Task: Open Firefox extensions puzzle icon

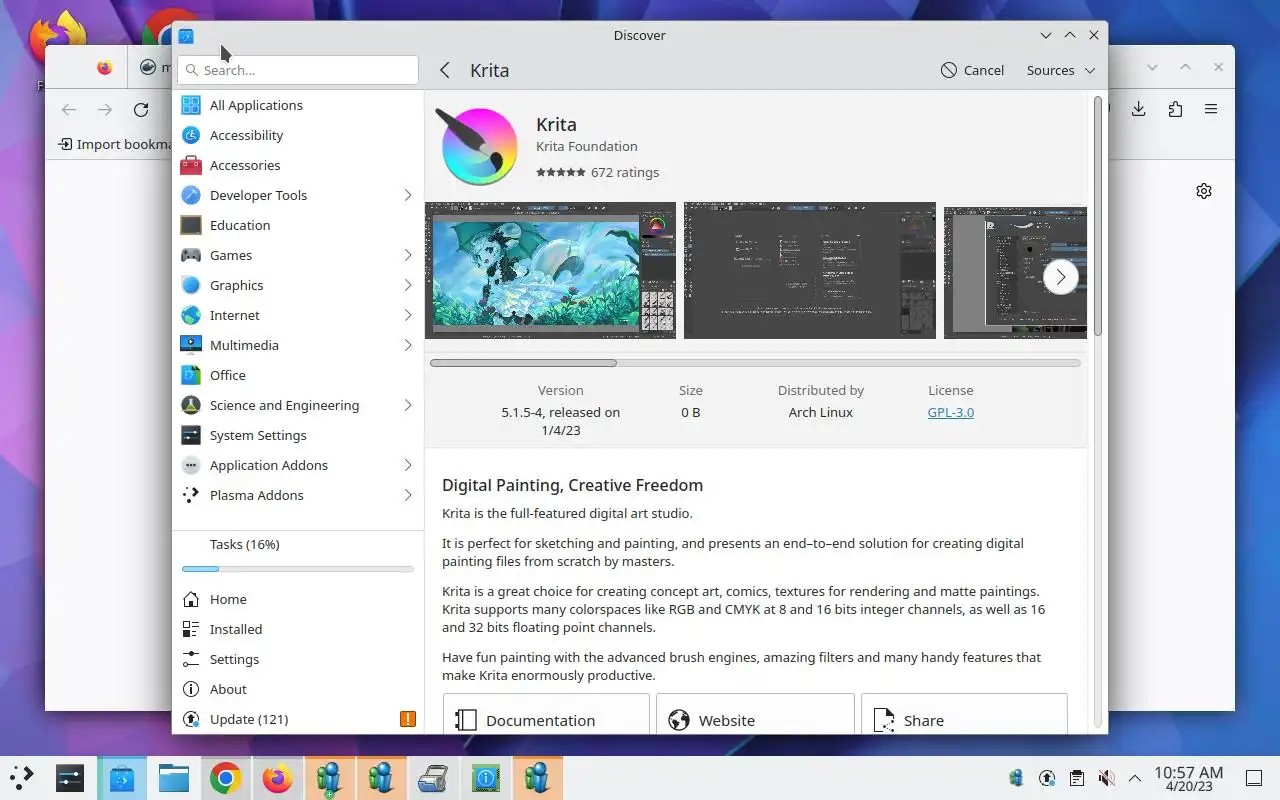Action: (1175, 109)
